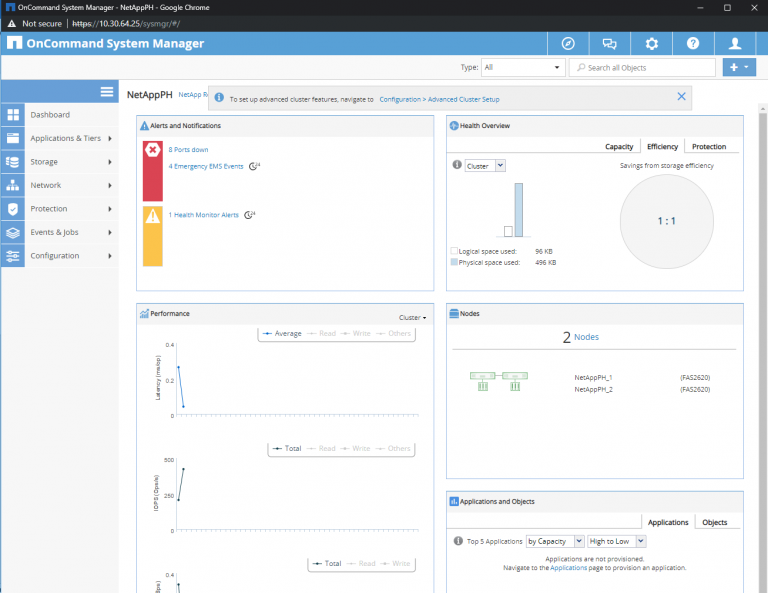Click the 1:1 storage efficiency circle
The width and height of the screenshot is (768, 593).
click(667, 221)
